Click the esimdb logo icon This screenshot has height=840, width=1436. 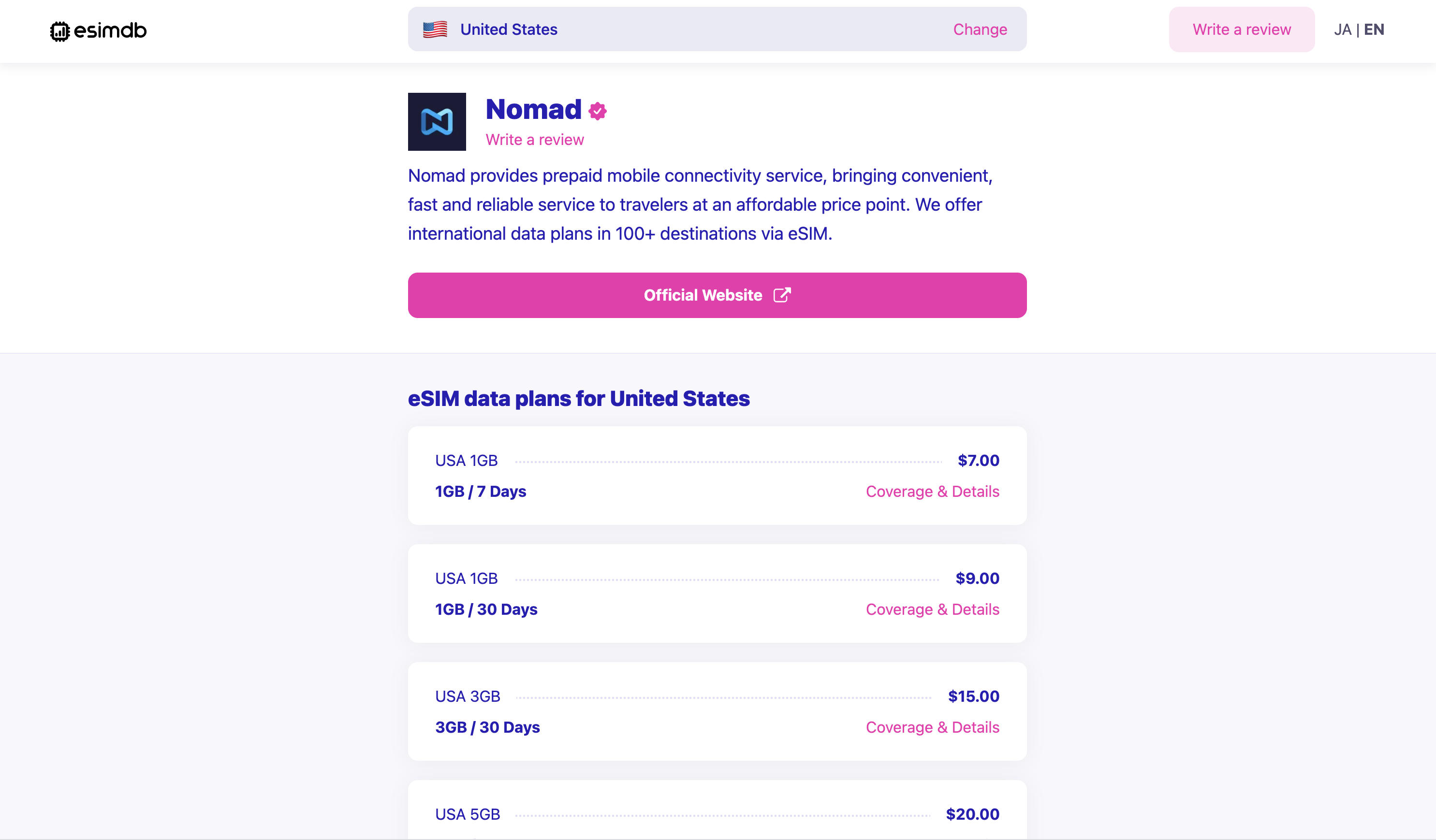(x=60, y=31)
